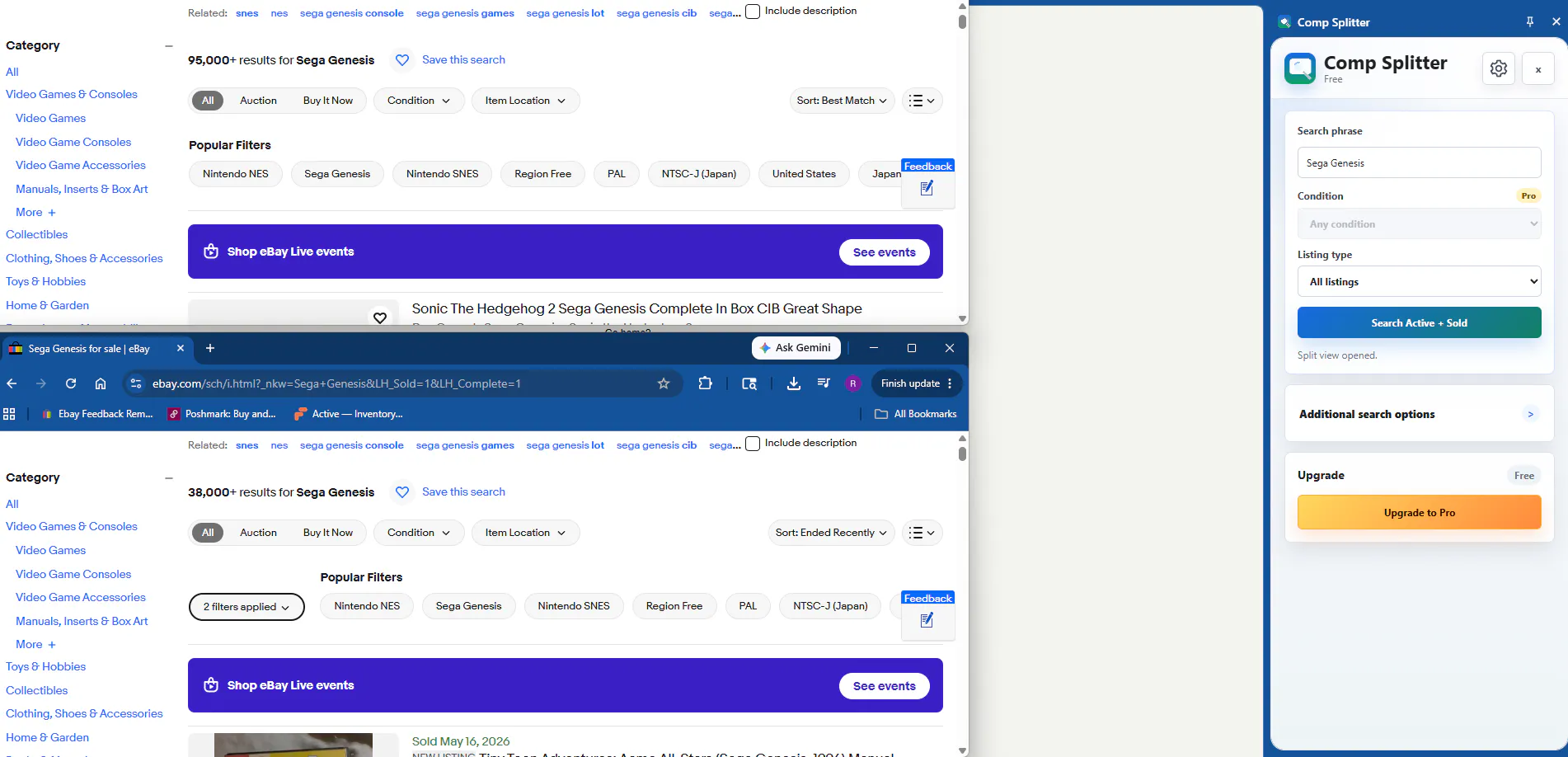Open Feedback form icon in sold listings window
The image size is (1568, 757).
click(927, 620)
